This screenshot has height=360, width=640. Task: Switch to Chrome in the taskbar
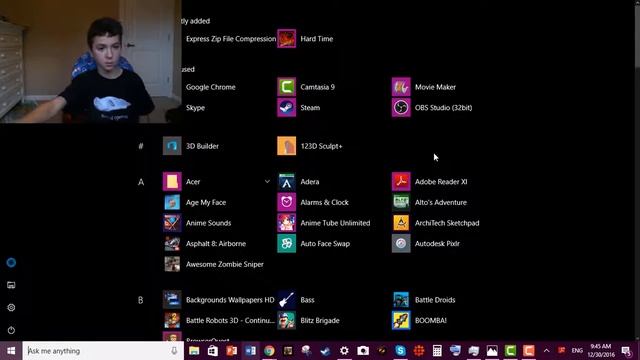pyautogui.click(x=269, y=351)
